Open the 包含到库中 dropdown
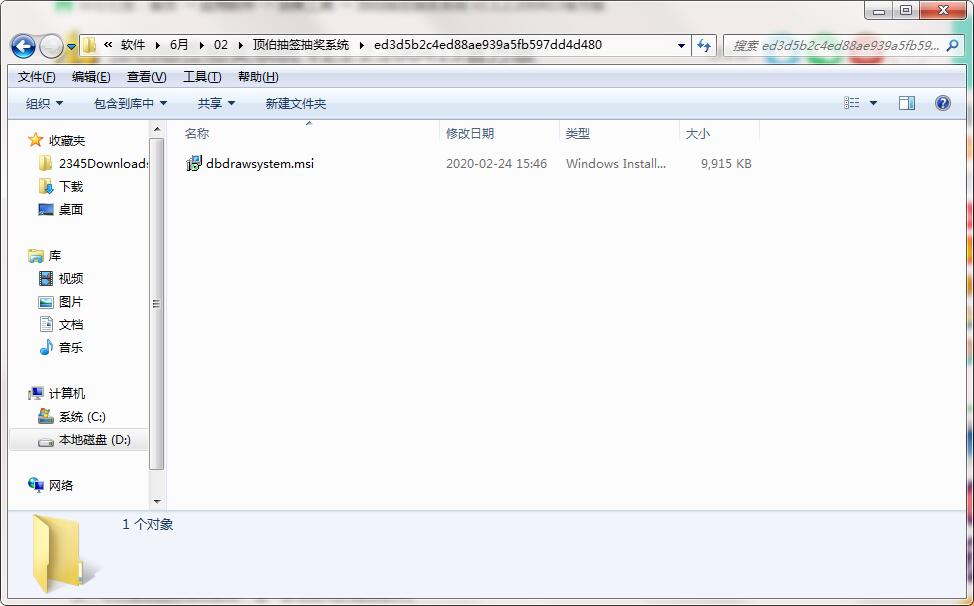The width and height of the screenshot is (974, 606). coord(130,104)
